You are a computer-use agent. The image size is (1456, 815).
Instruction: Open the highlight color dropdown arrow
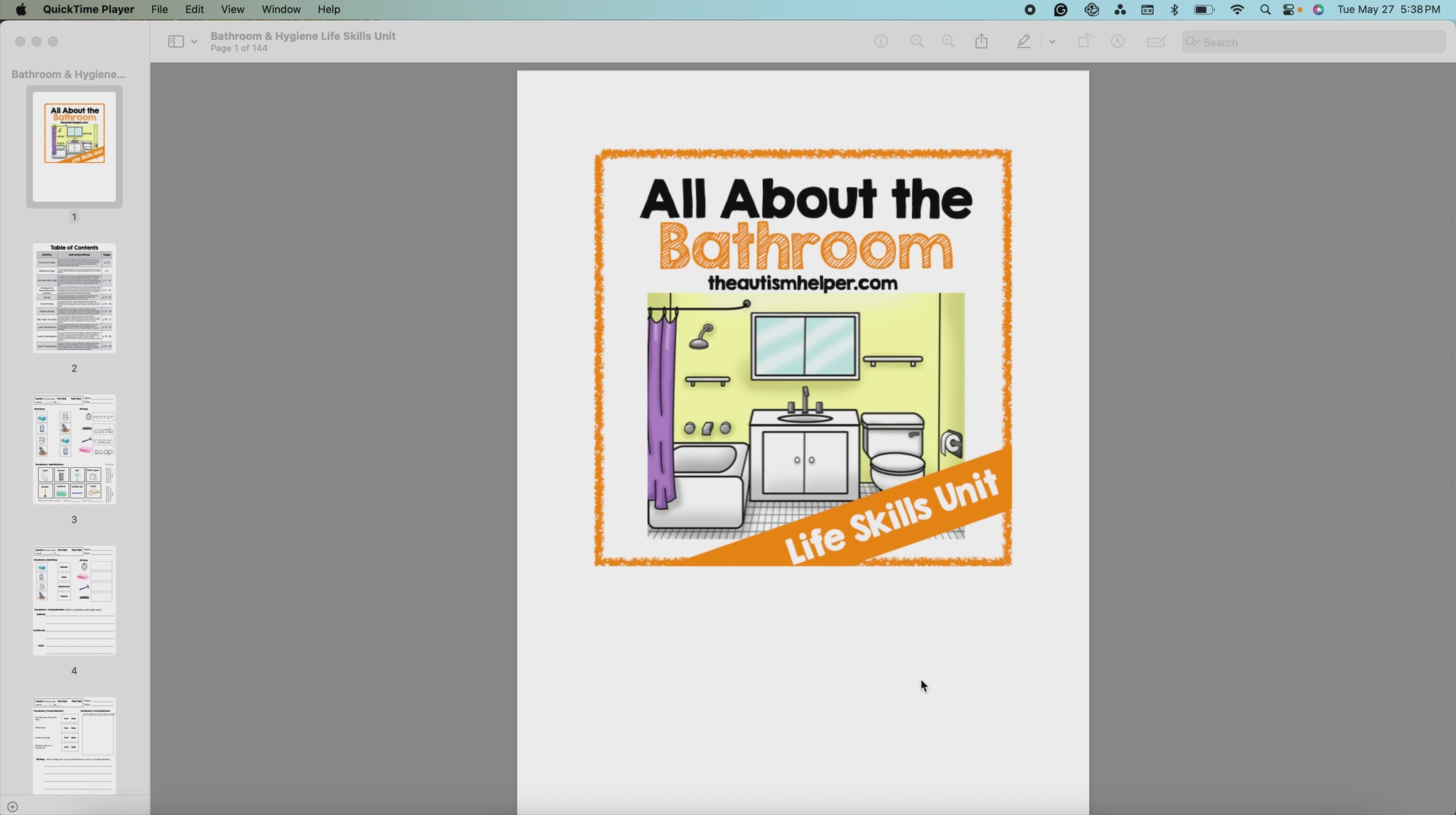click(1052, 42)
